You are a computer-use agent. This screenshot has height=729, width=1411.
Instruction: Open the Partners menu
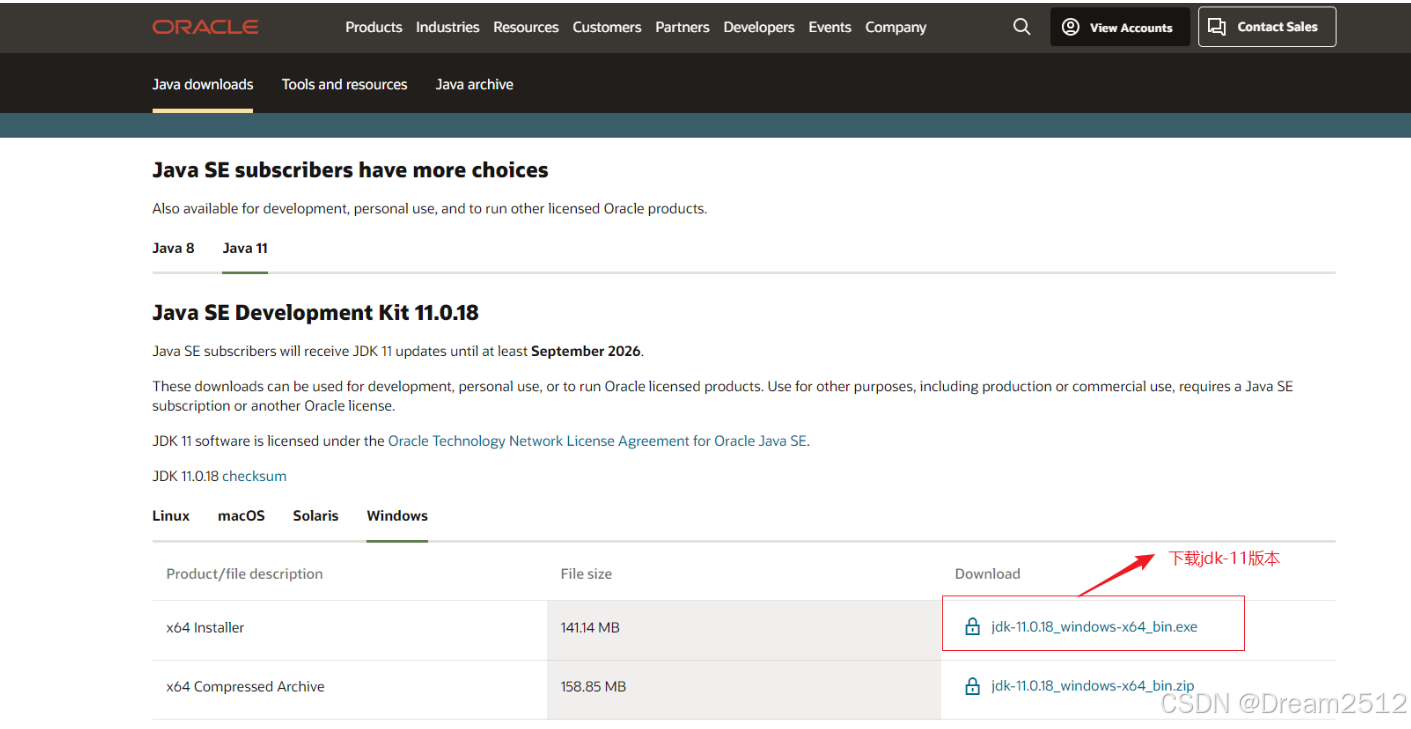[x=683, y=27]
